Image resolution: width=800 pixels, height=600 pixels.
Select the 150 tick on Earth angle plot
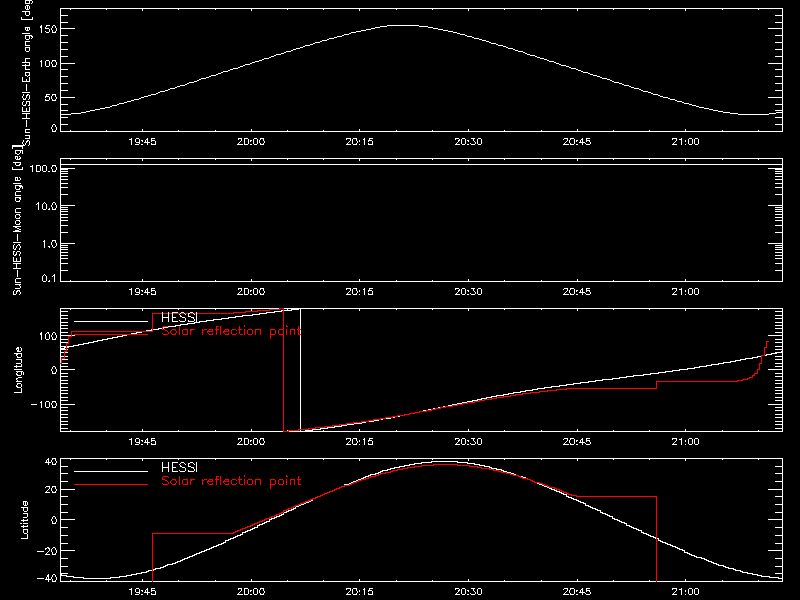pyautogui.click(x=50, y=29)
